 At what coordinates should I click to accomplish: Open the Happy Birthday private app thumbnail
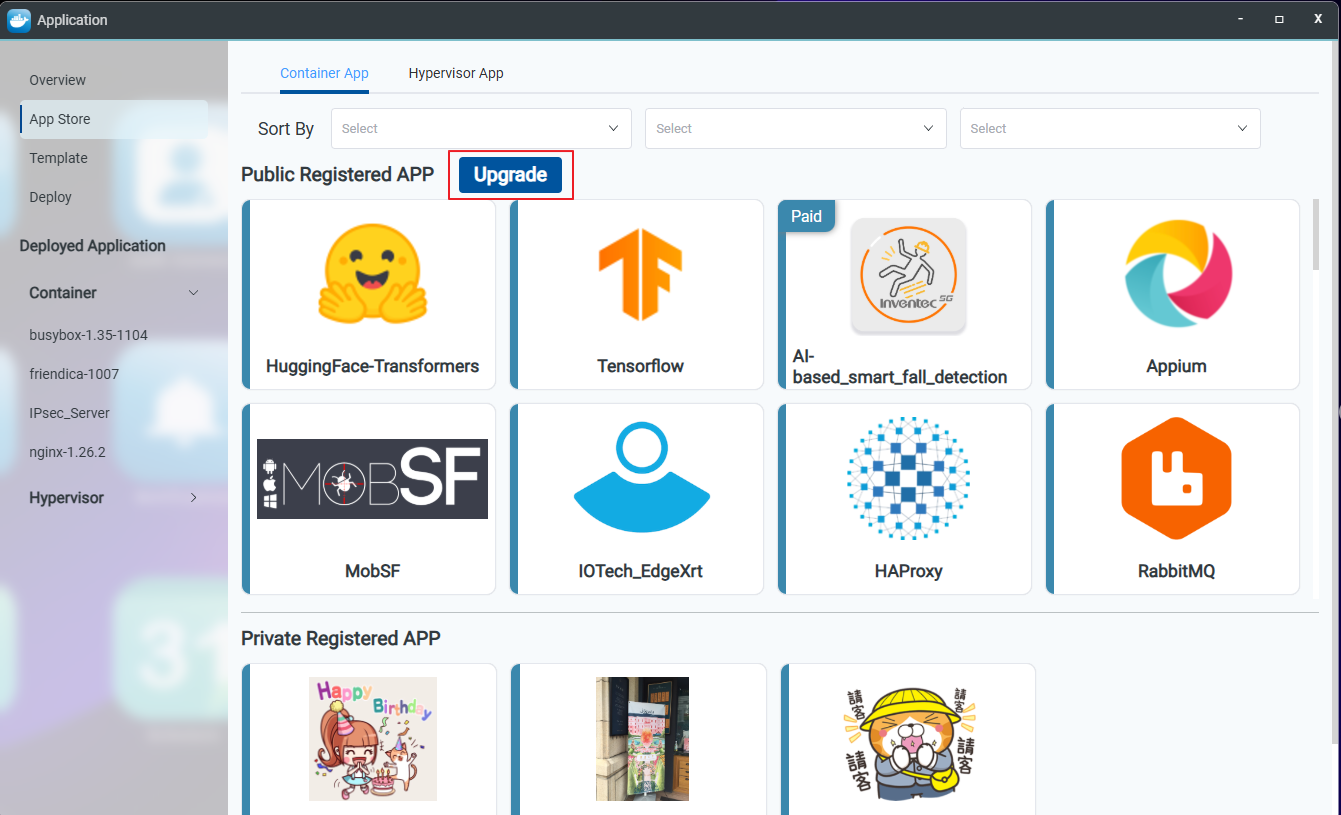[x=372, y=738]
